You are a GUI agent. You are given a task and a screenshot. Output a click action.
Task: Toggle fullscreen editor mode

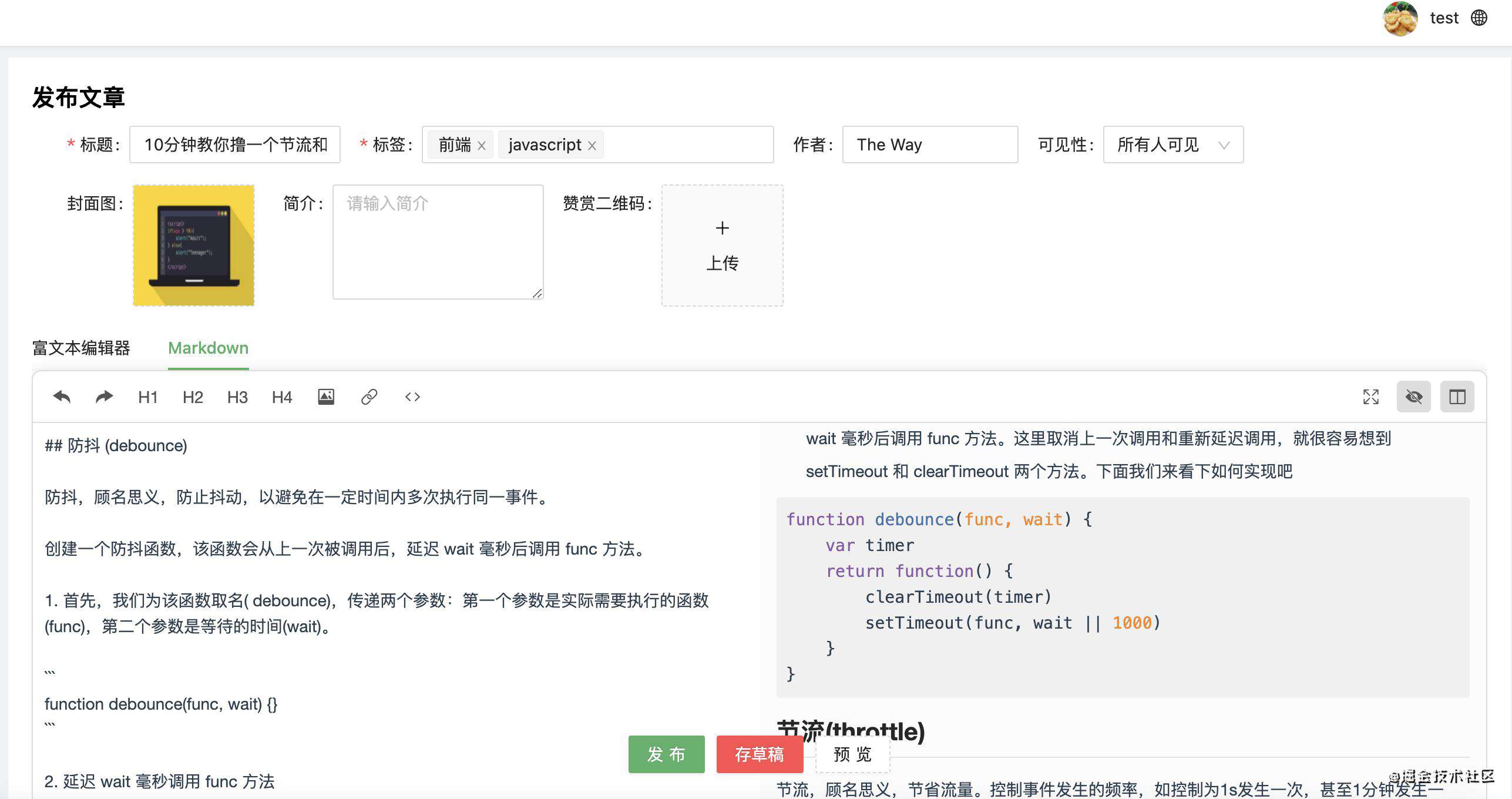(x=1370, y=397)
